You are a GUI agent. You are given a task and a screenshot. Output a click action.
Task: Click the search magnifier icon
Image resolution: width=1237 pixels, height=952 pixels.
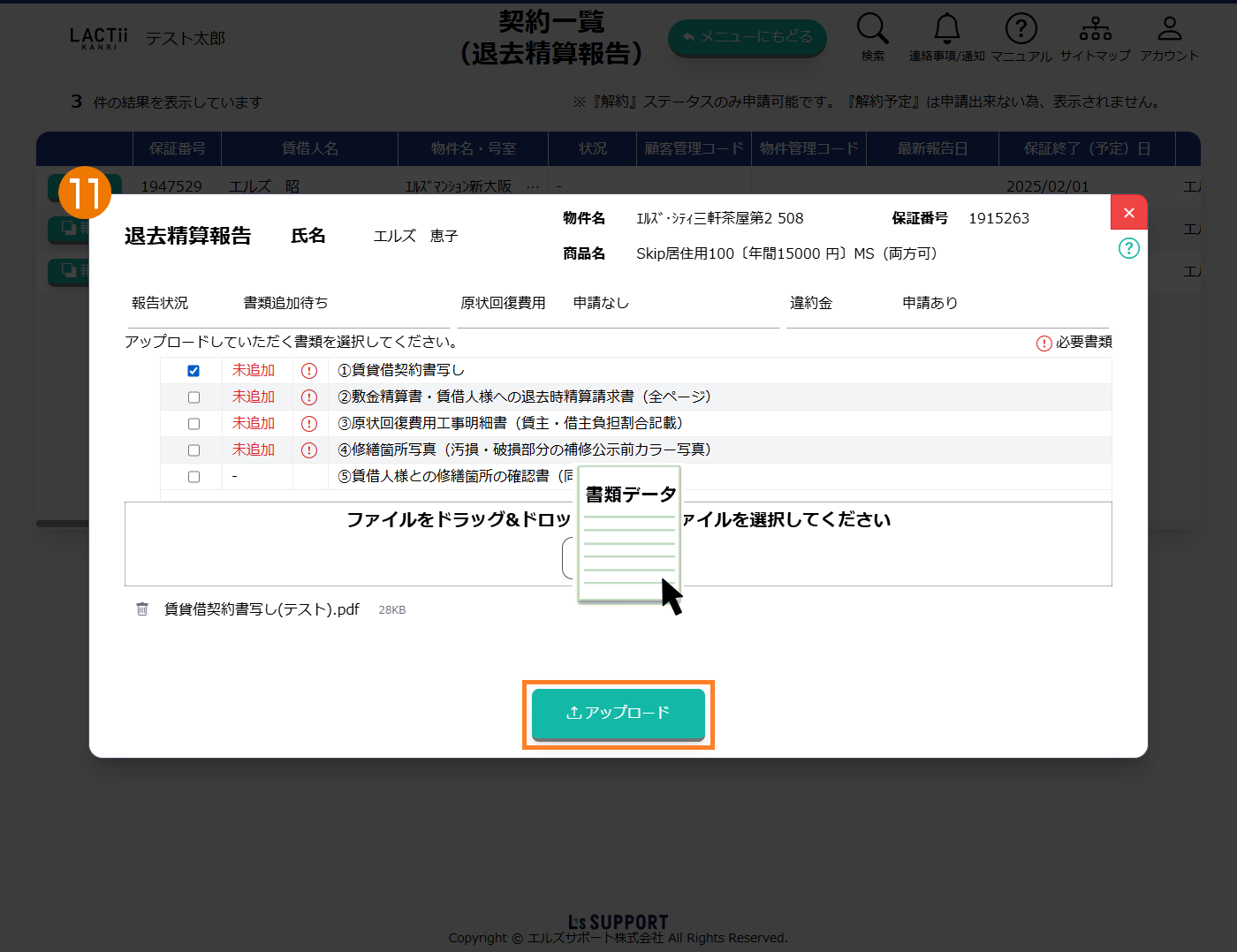[872, 29]
